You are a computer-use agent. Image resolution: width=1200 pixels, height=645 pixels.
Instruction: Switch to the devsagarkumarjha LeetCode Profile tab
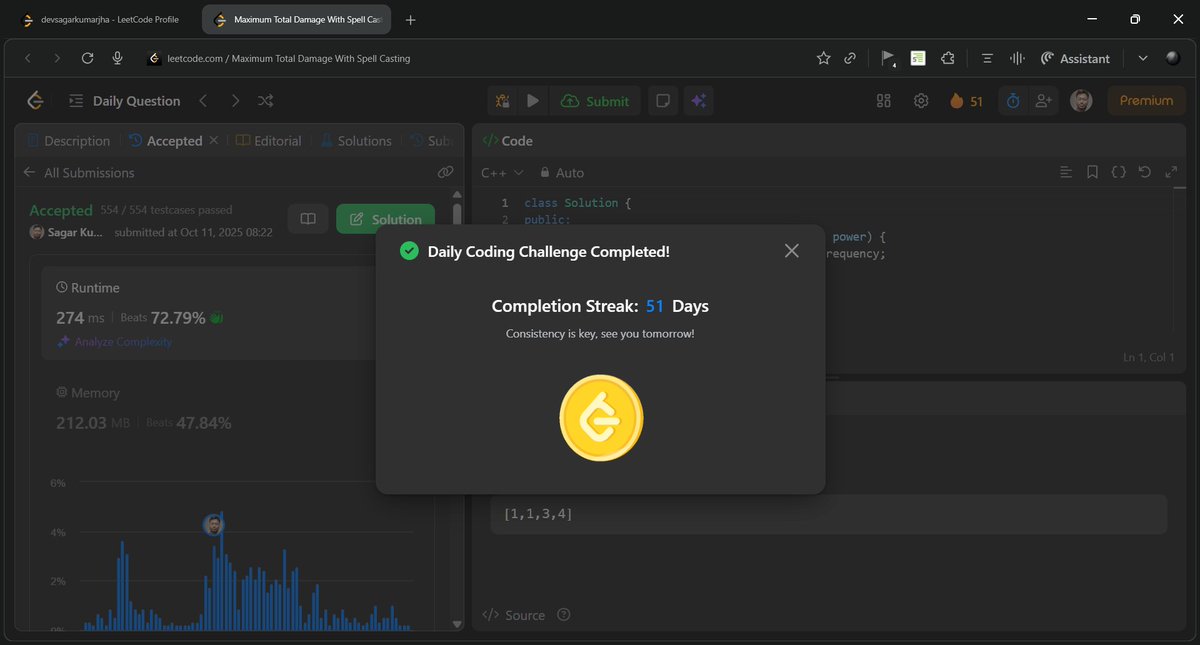(x=100, y=19)
